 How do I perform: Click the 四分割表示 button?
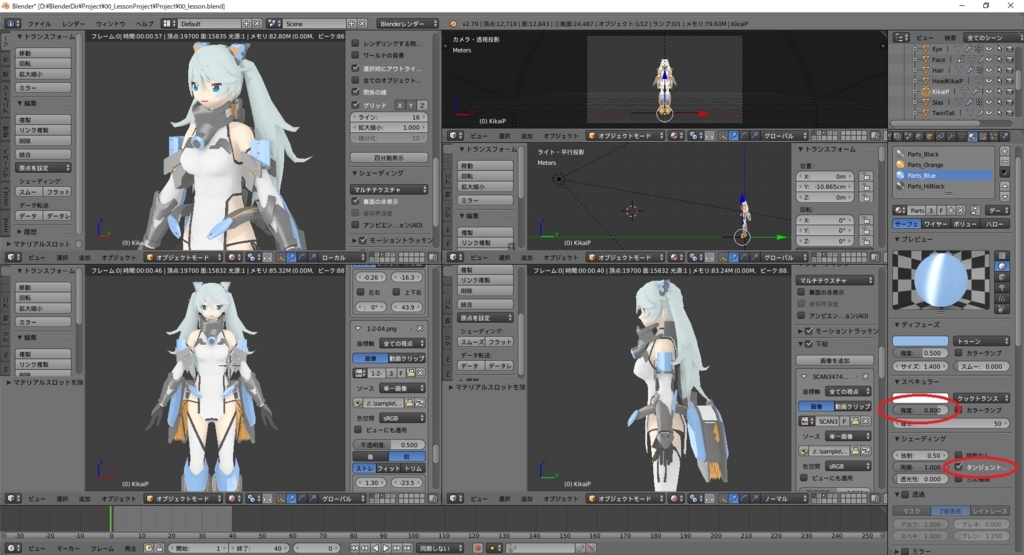pyautogui.click(x=389, y=157)
